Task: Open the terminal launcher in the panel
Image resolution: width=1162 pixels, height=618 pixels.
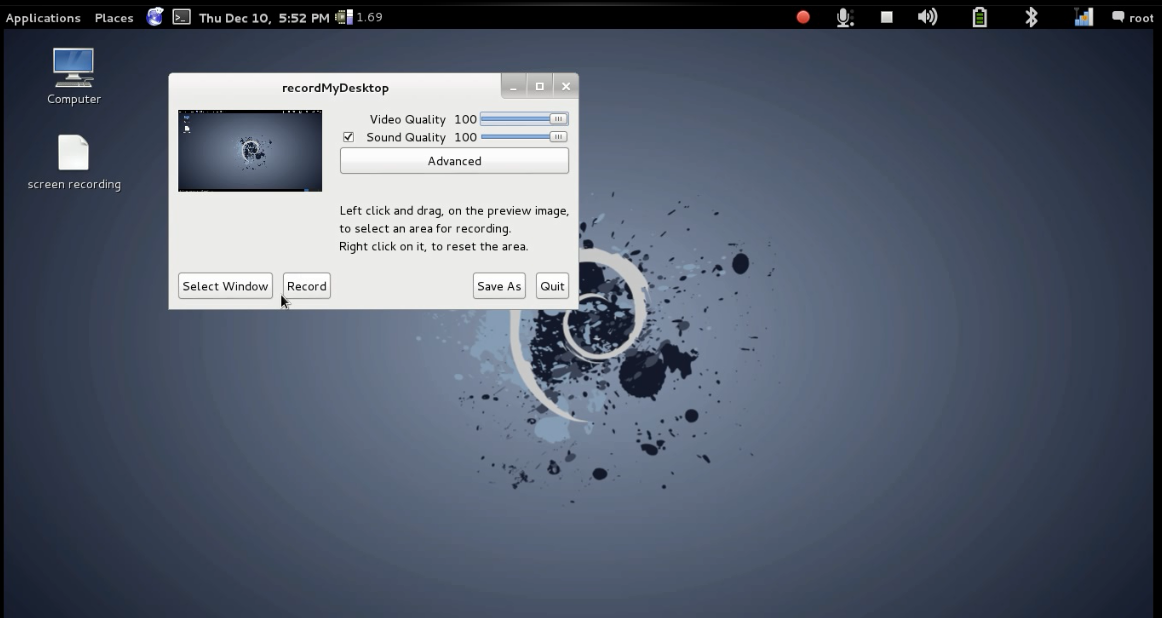Action: [x=181, y=17]
